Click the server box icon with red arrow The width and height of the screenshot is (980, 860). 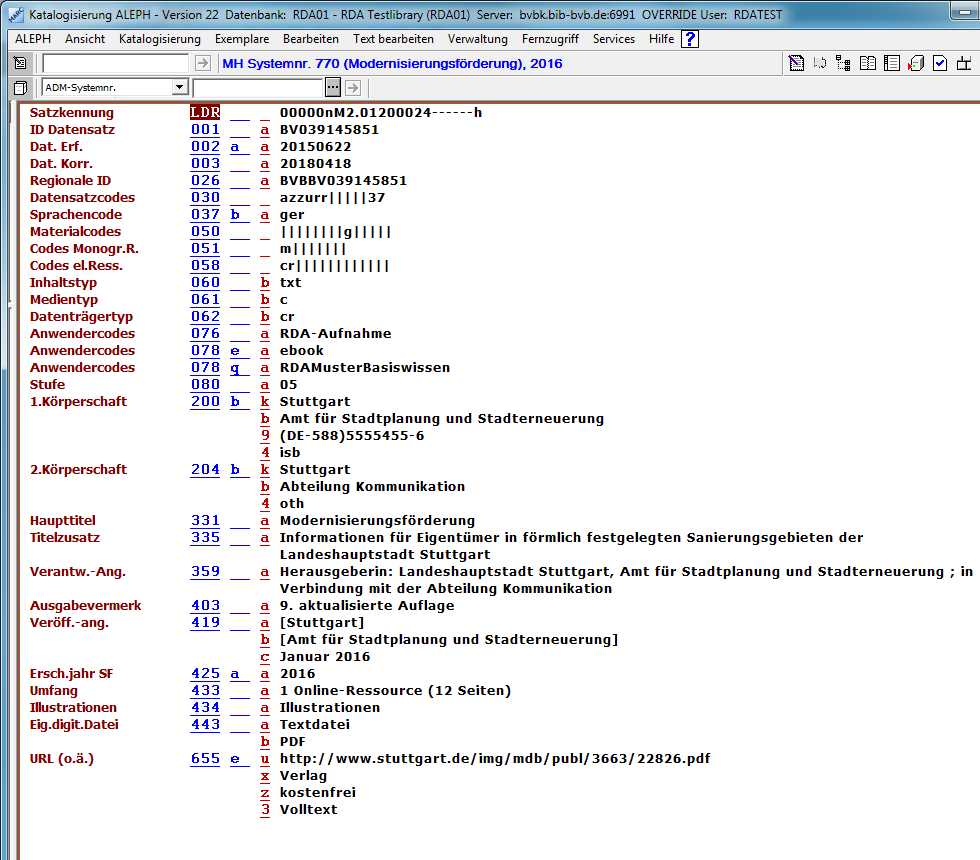point(915,63)
